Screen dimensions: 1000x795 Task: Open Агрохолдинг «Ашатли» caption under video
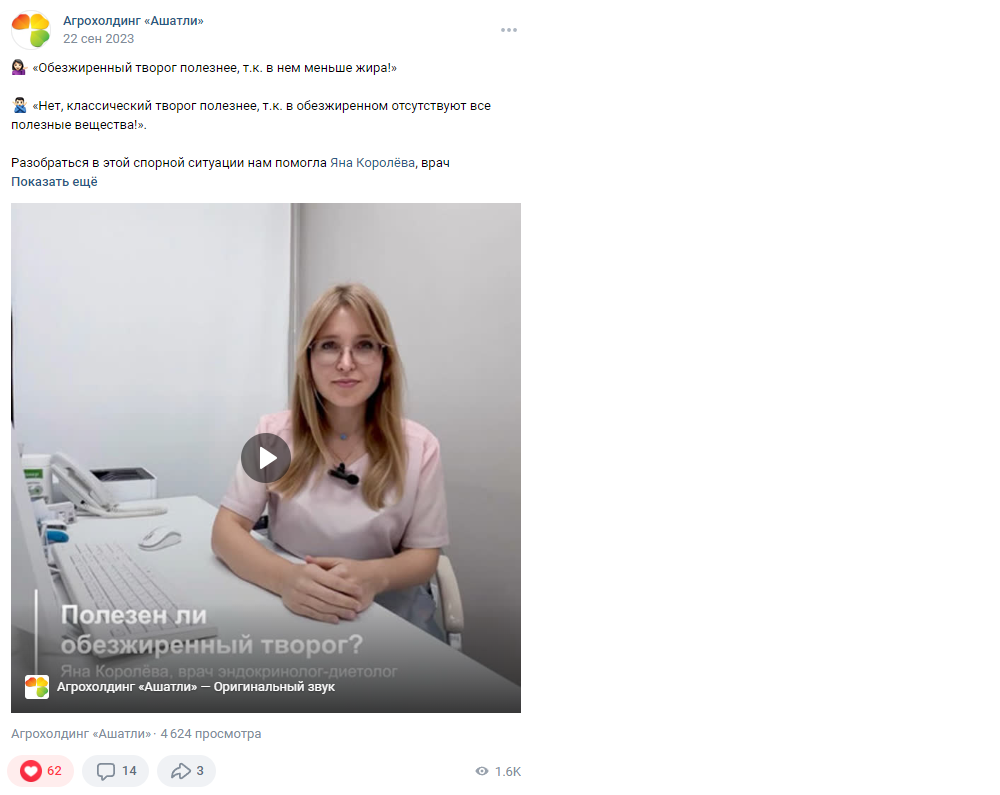tap(81, 734)
